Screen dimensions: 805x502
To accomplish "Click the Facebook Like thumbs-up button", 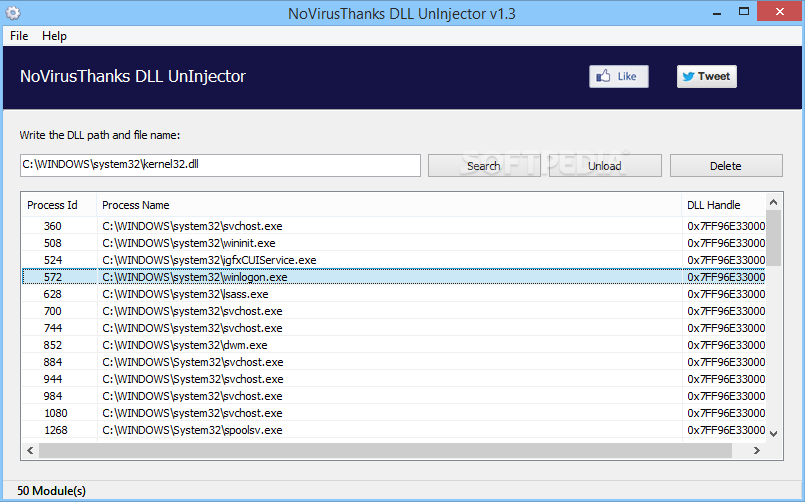I will 619,76.
